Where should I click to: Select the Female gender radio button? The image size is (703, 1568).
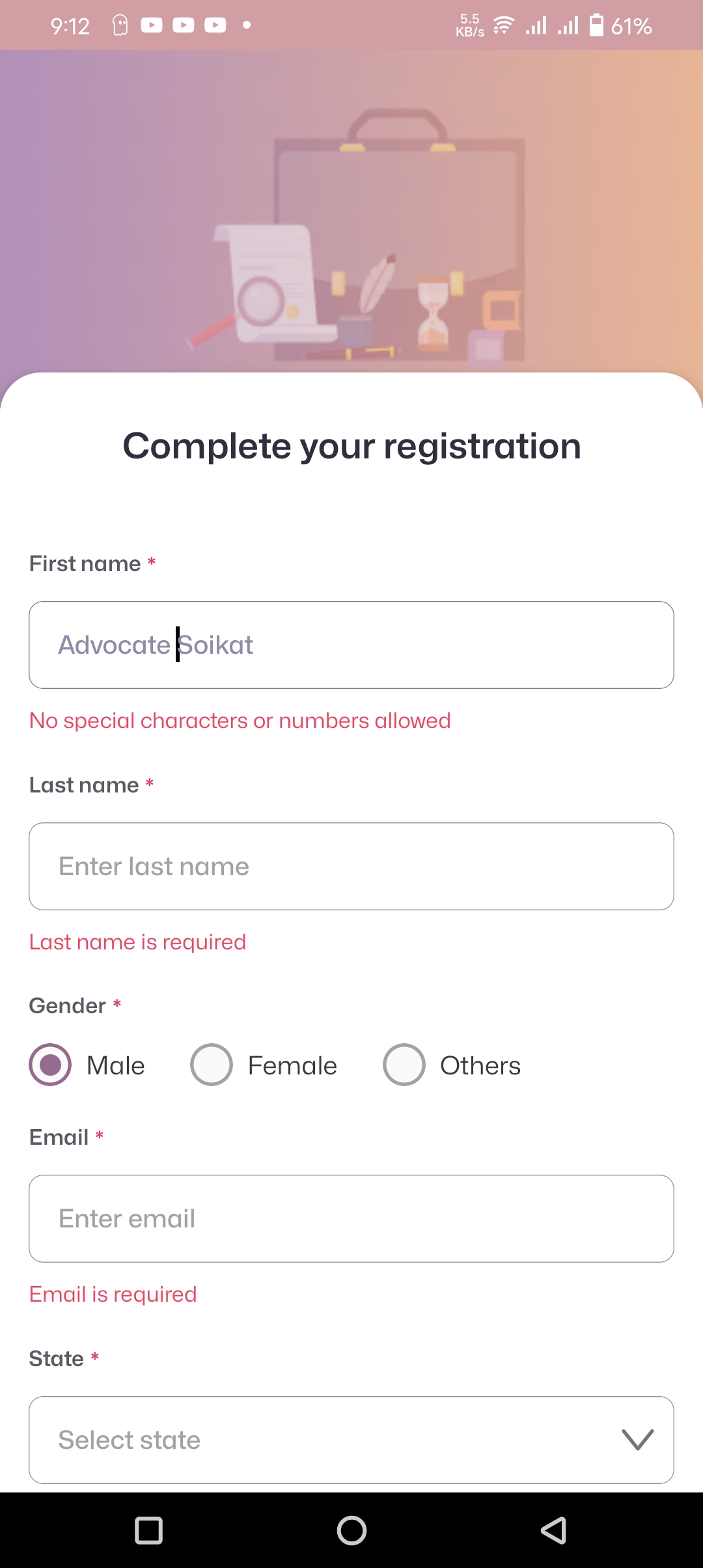point(212,1065)
